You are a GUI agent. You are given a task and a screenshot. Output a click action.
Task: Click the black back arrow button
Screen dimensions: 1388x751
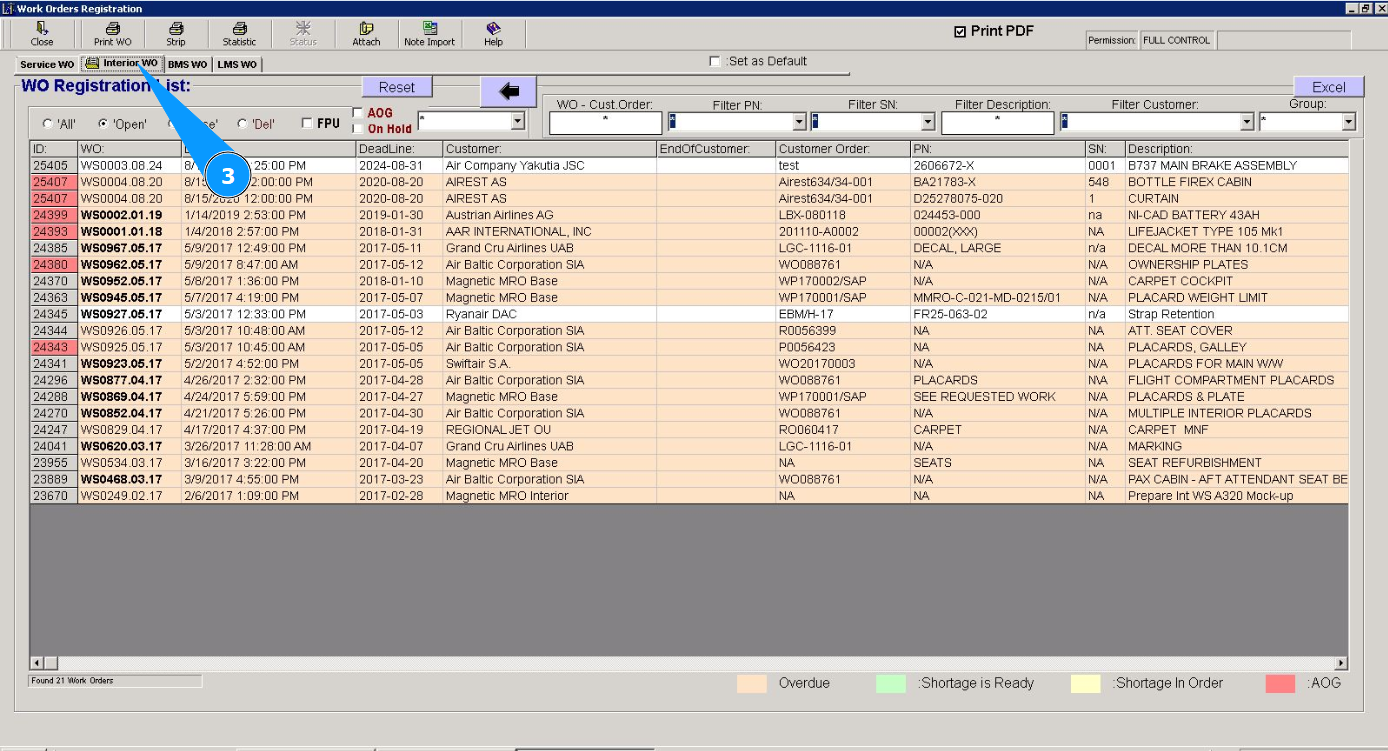[x=508, y=91]
